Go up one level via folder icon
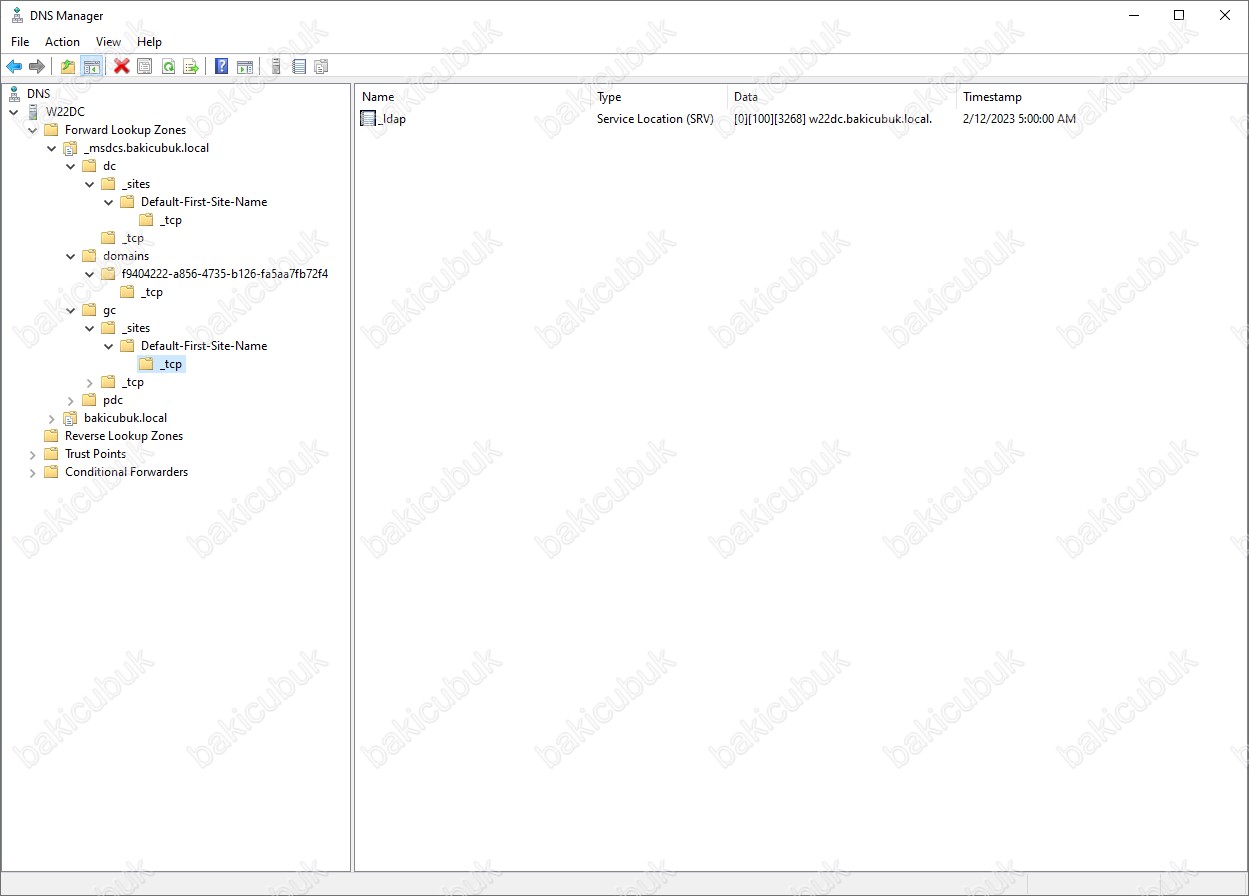The height and width of the screenshot is (896, 1249). point(68,67)
